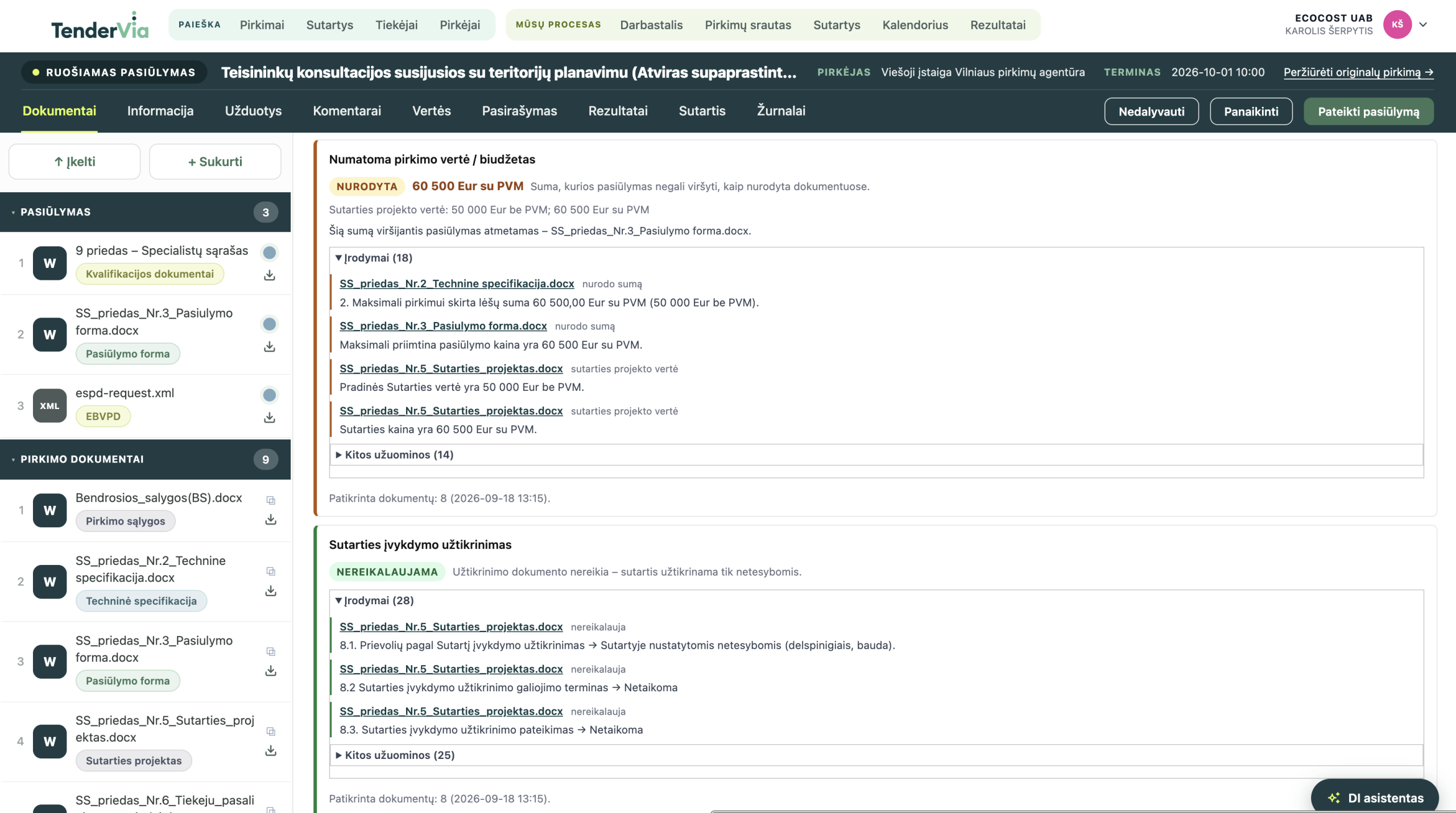Open the espd-request.xml file icon
Image resolution: width=1456 pixels, height=813 pixels.
click(x=49, y=406)
